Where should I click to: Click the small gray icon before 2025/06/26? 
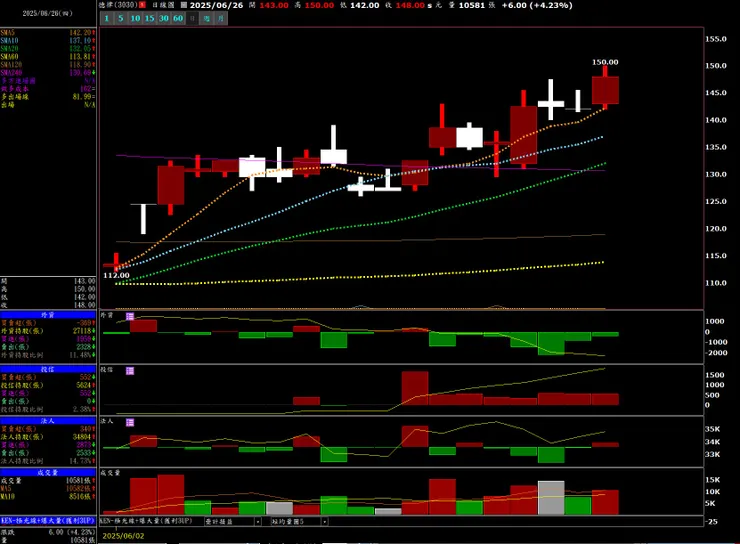pyautogui.click(x=184, y=5)
